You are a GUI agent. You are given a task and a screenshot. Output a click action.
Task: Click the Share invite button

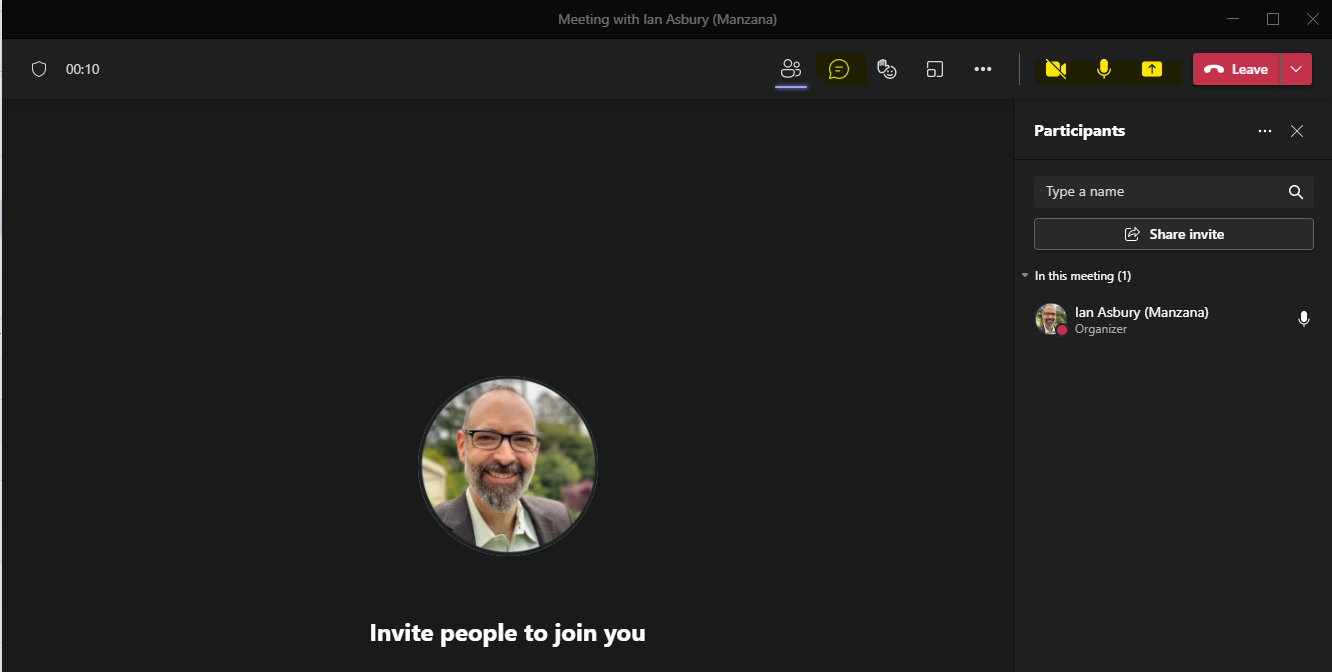(x=1173, y=234)
